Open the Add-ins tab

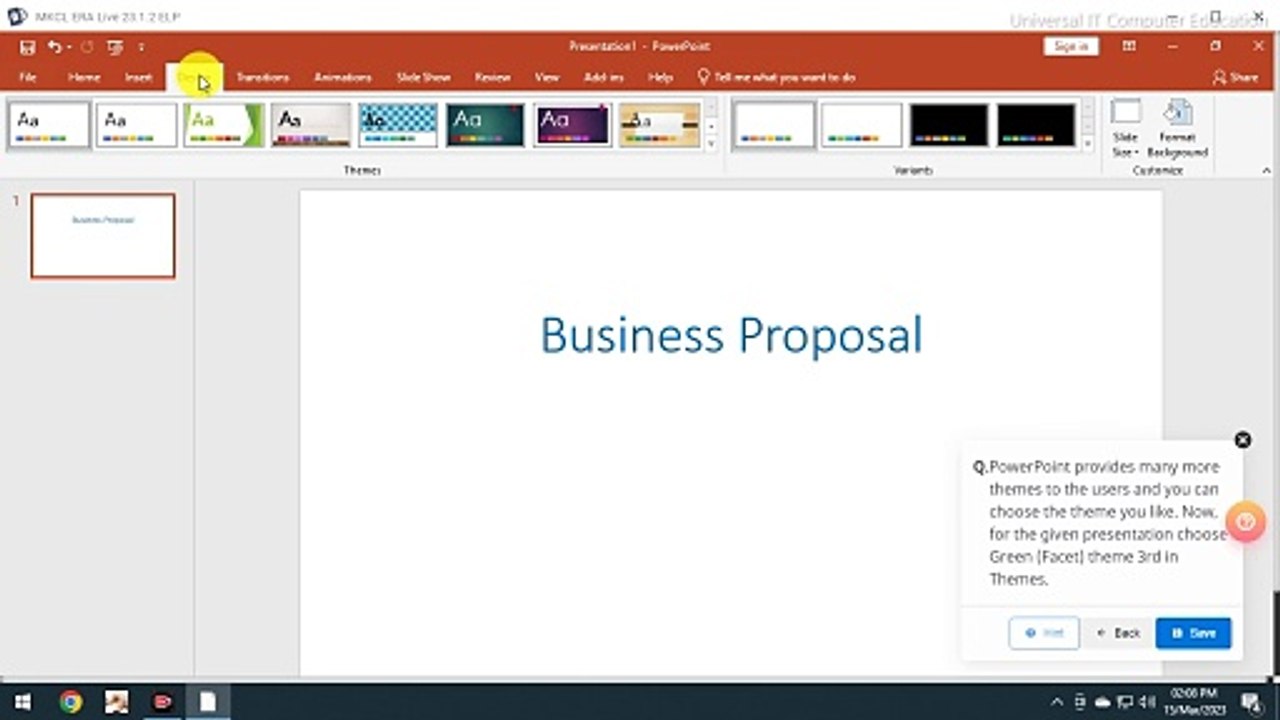coord(604,77)
